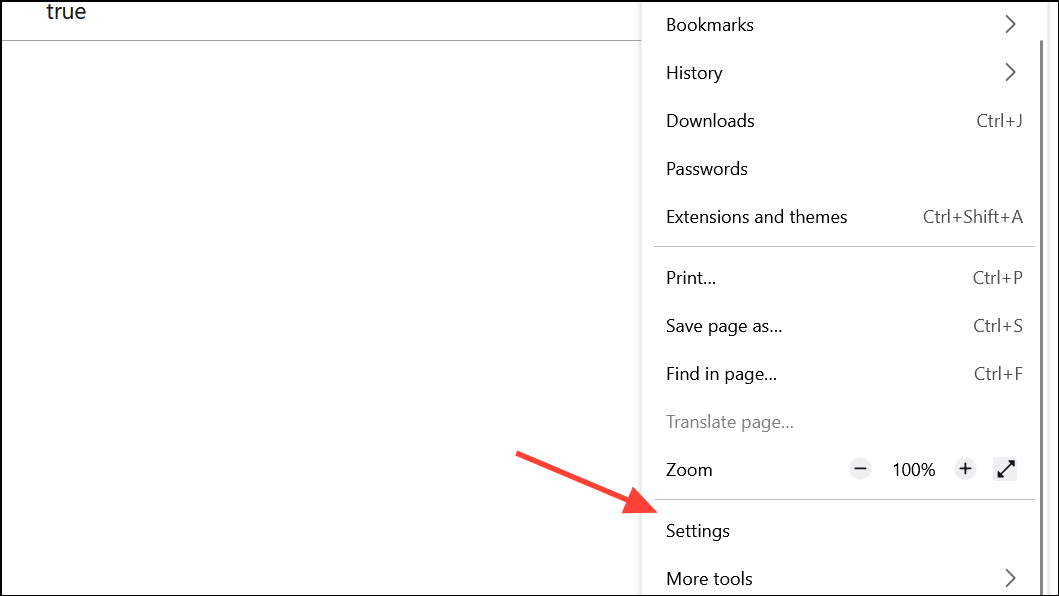
Task: Click the greyed Translate page... item
Action: [x=730, y=422]
